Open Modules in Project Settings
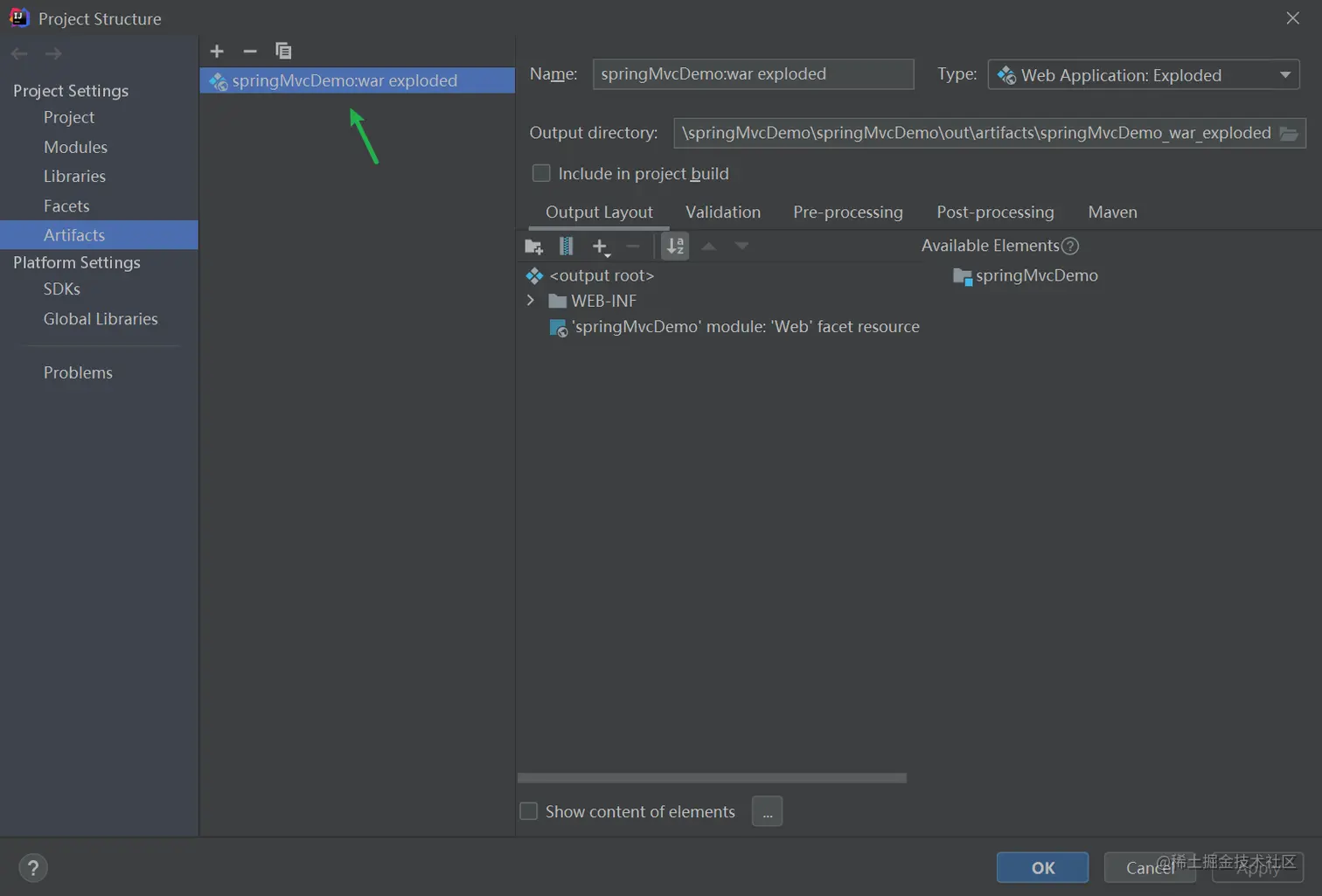The height and width of the screenshot is (896, 1322). 75,147
